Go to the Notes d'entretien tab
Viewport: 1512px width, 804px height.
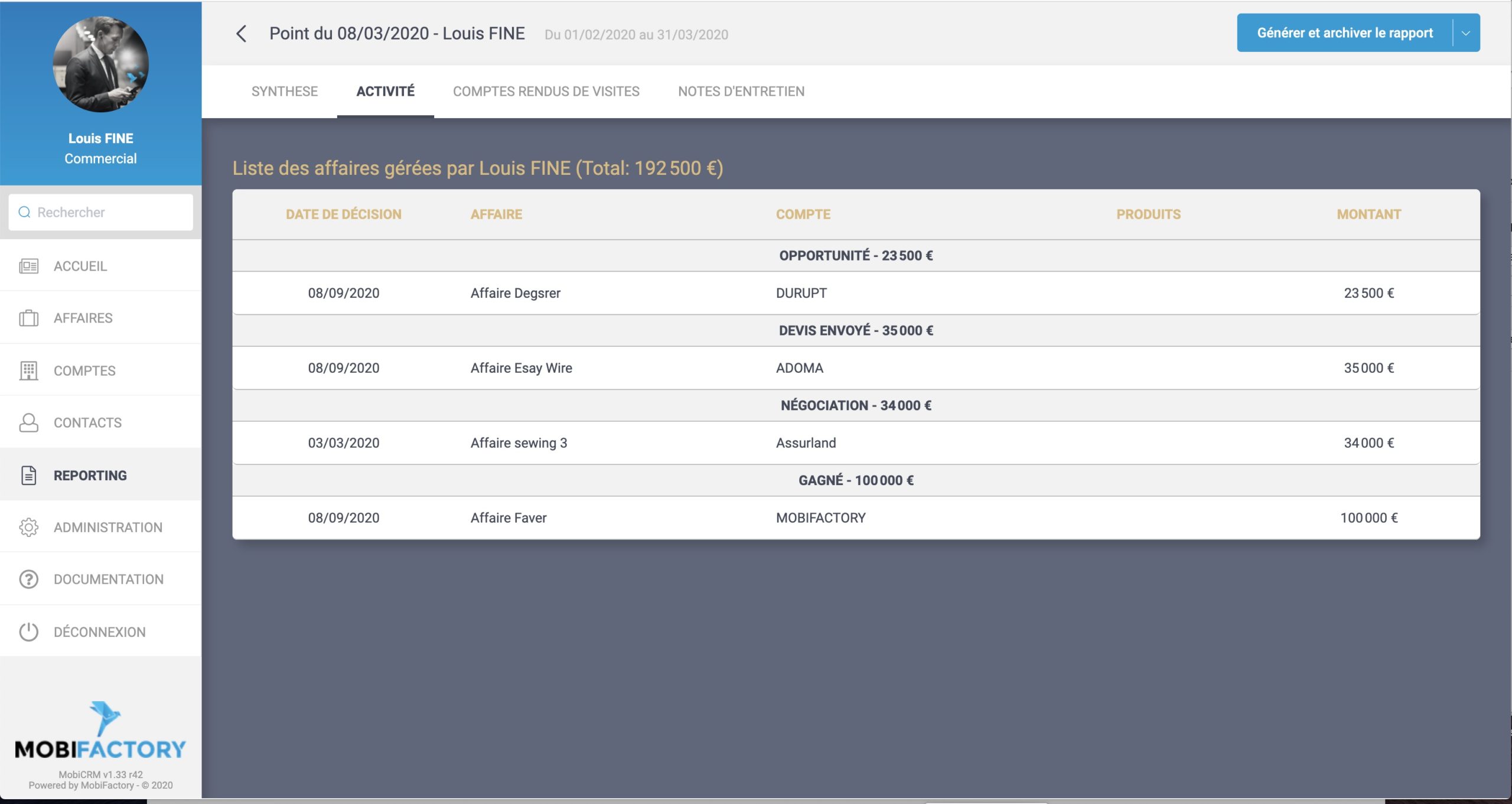click(x=741, y=92)
